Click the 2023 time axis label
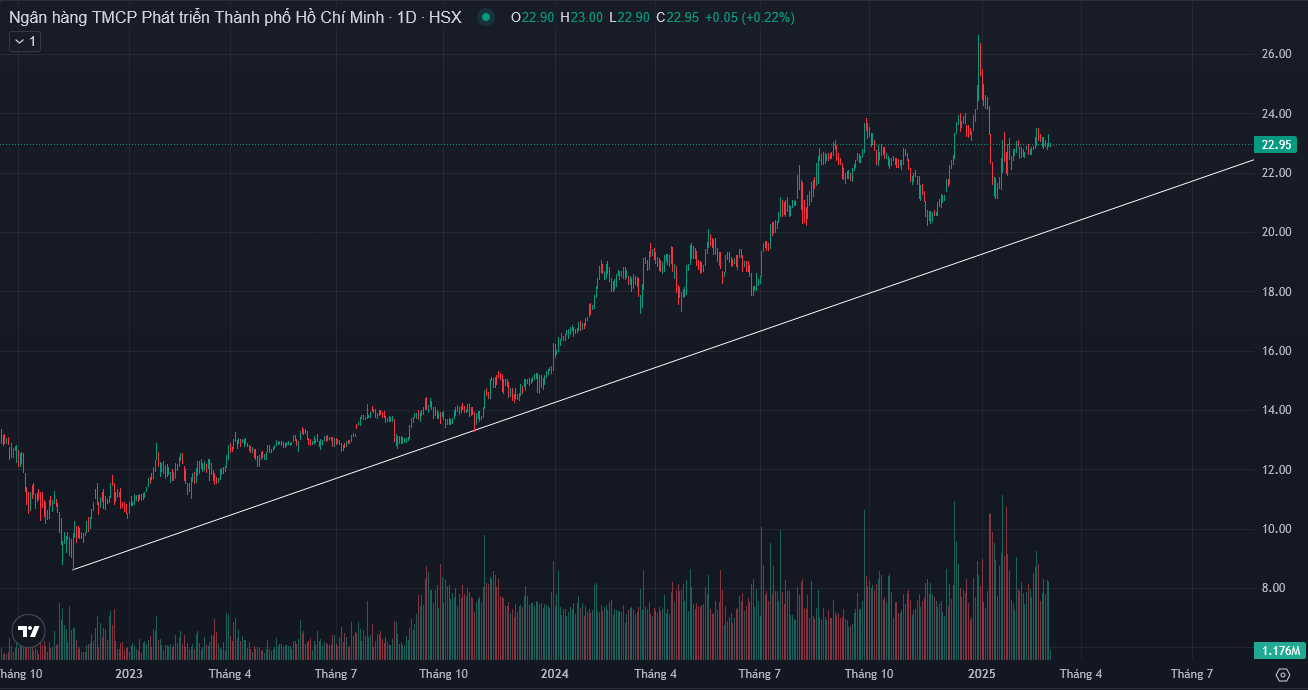The width and height of the screenshot is (1308, 690). (x=129, y=674)
